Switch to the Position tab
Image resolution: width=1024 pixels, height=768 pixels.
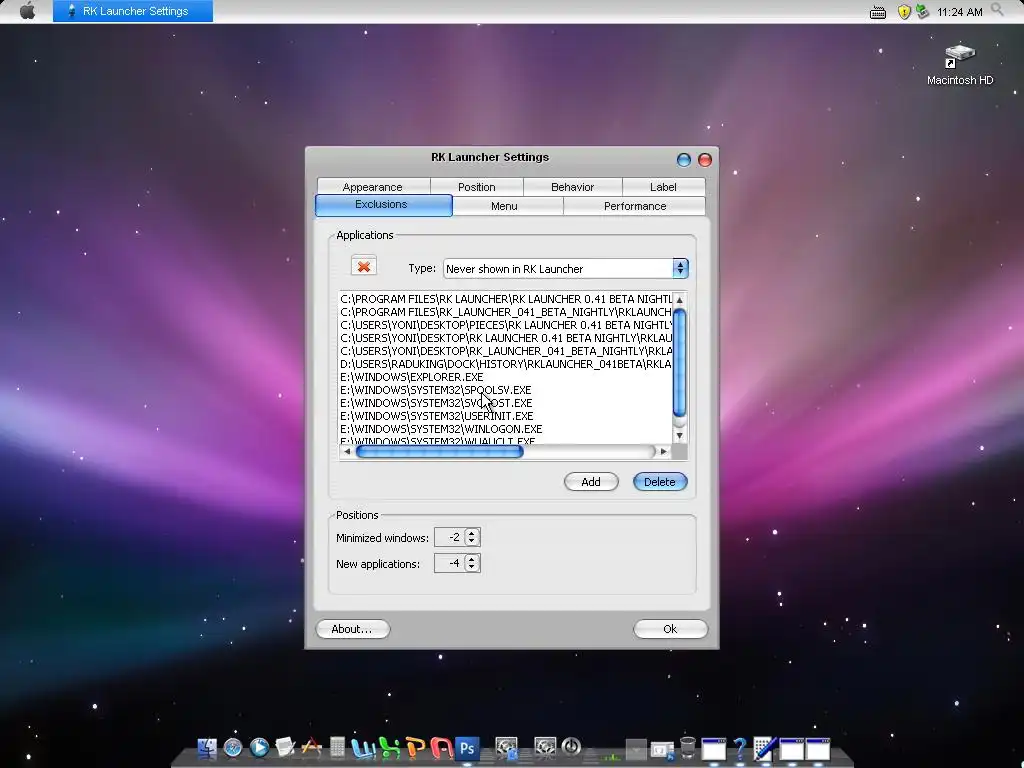(x=477, y=187)
